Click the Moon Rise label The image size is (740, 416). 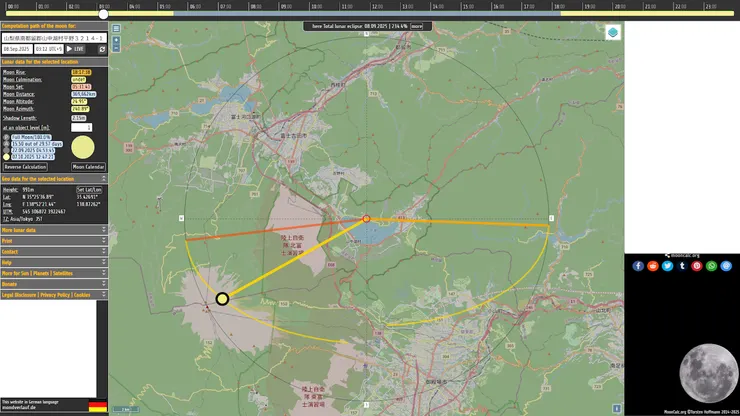tap(14, 72)
